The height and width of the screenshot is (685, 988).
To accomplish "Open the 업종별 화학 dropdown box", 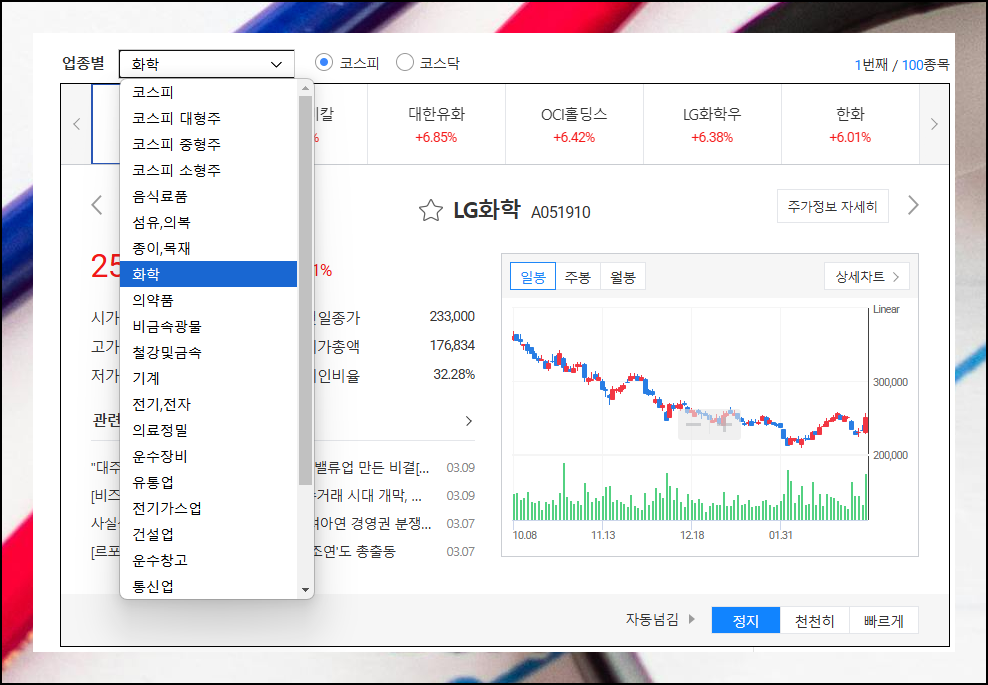I will pos(207,64).
